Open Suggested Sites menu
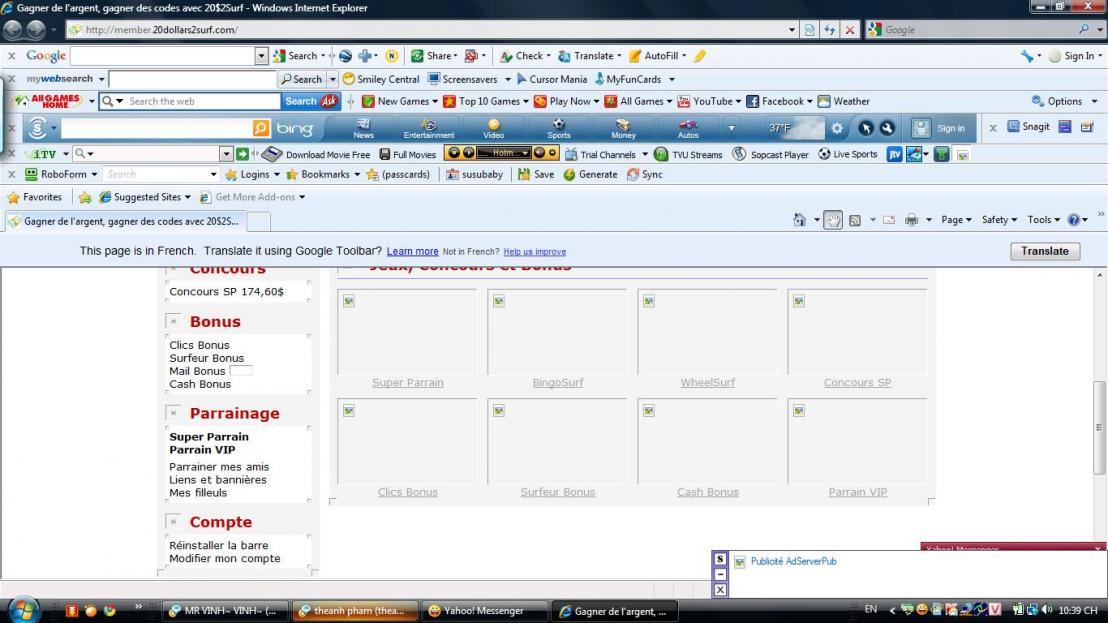Viewport: 1108px width, 623px height. pos(145,197)
